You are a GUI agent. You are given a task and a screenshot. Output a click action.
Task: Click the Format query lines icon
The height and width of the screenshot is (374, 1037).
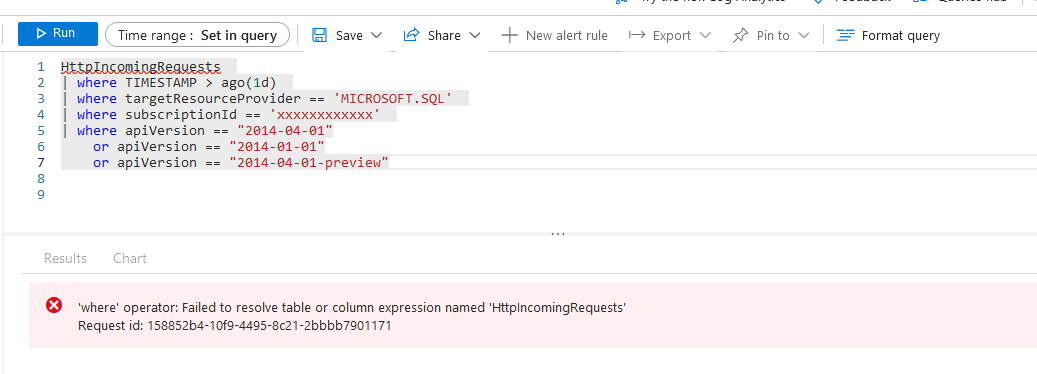point(845,35)
